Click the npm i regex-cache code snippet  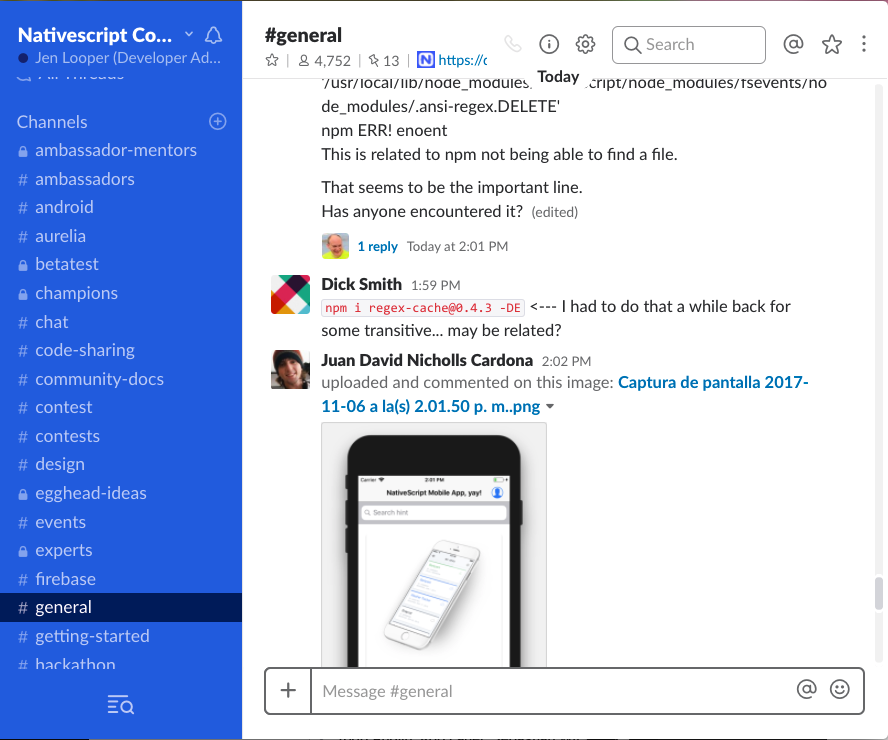(x=423, y=307)
